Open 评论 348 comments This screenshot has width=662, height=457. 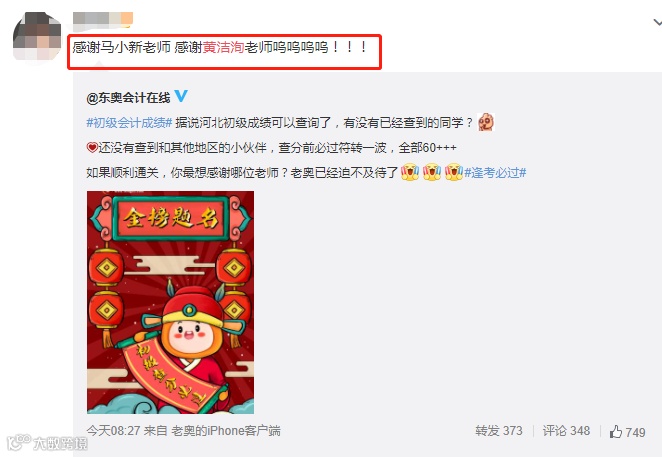tap(566, 431)
